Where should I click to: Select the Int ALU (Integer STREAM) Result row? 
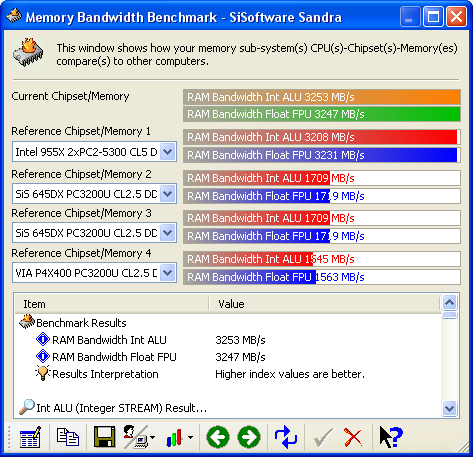point(228,408)
